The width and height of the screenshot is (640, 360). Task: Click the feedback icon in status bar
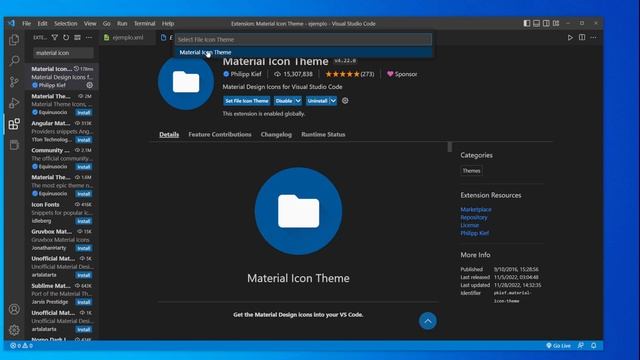click(x=580, y=345)
